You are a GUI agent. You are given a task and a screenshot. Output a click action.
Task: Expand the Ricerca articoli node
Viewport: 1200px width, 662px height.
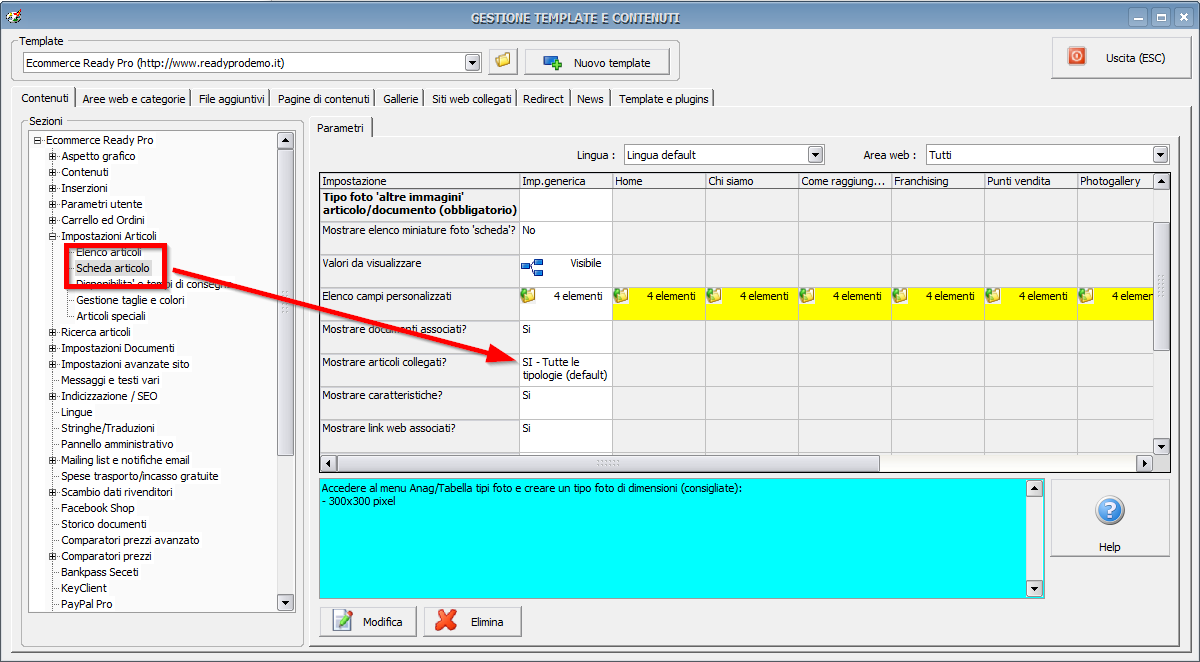click(x=53, y=332)
